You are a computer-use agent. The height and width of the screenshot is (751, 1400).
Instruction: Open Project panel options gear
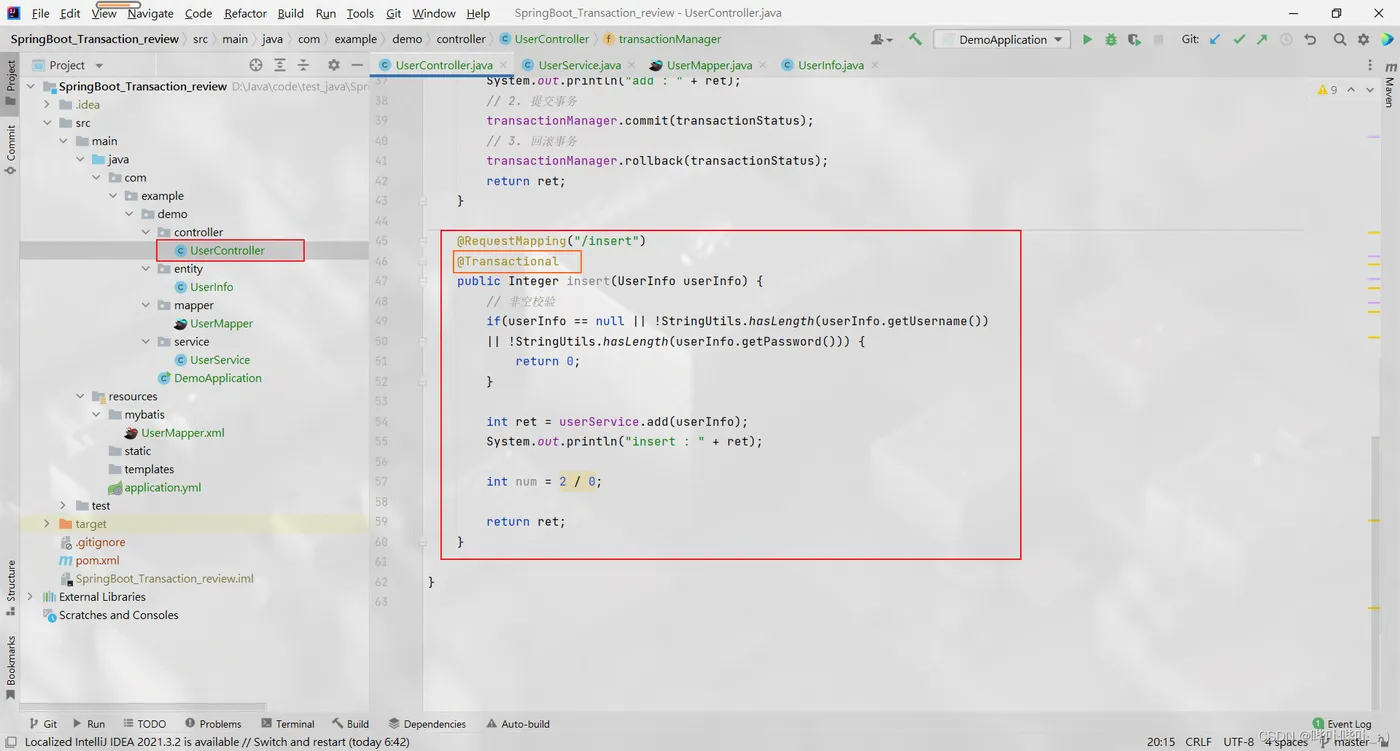(334, 65)
